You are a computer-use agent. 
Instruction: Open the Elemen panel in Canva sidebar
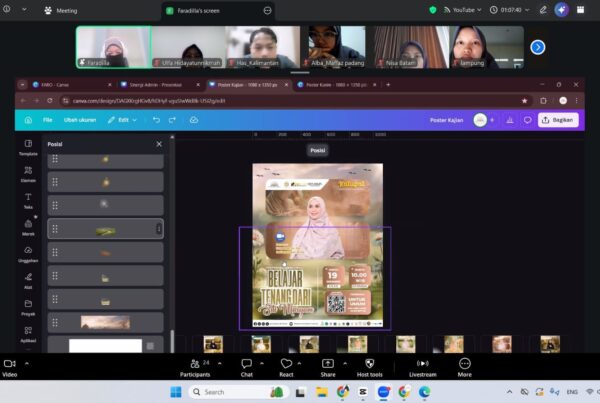point(28,172)
